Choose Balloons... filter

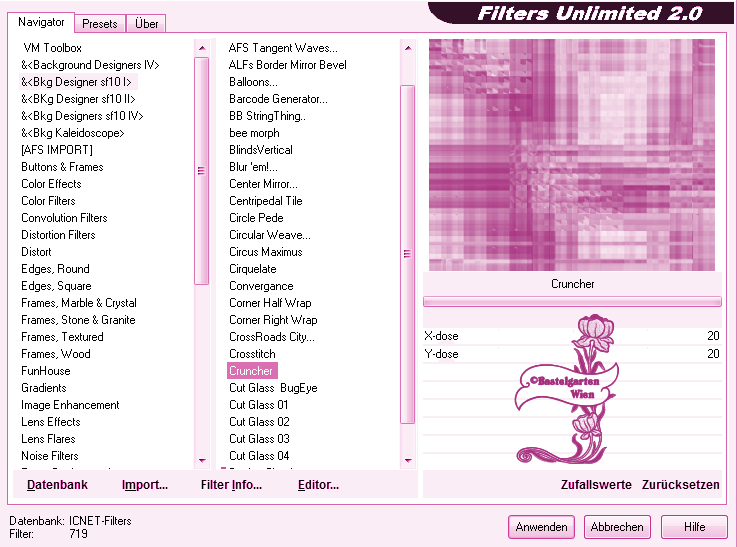[253, 82]
